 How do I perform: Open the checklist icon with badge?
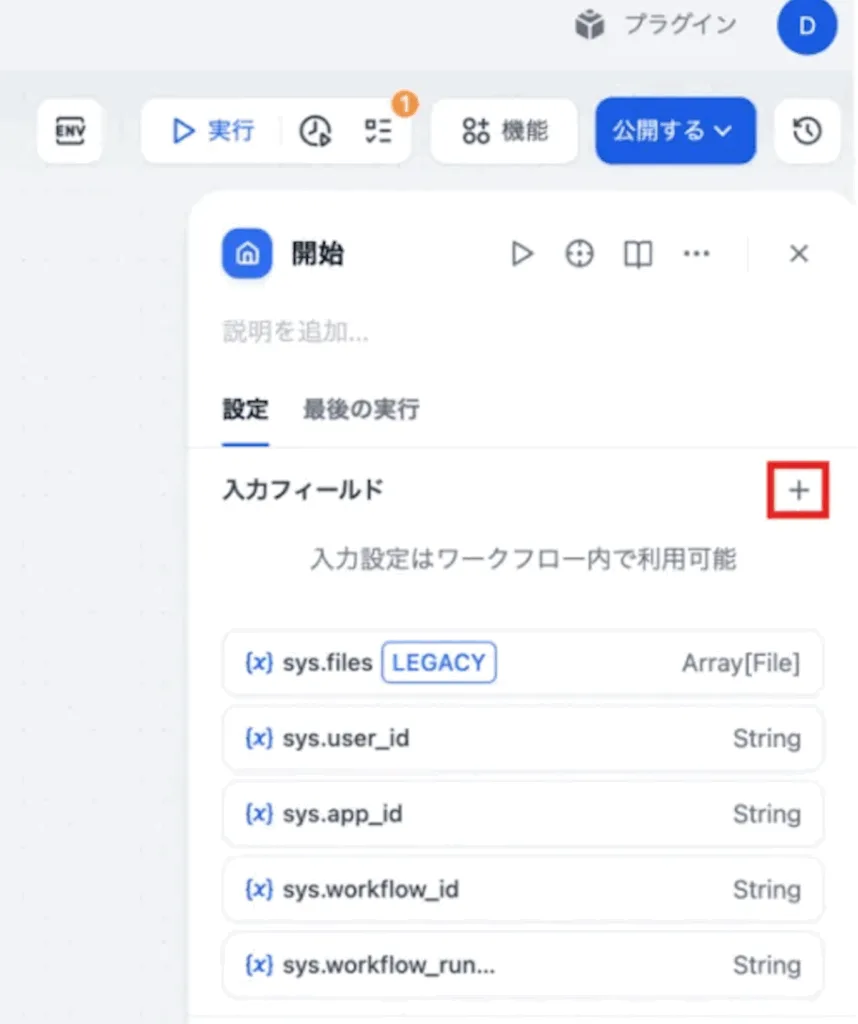(379, 131)
